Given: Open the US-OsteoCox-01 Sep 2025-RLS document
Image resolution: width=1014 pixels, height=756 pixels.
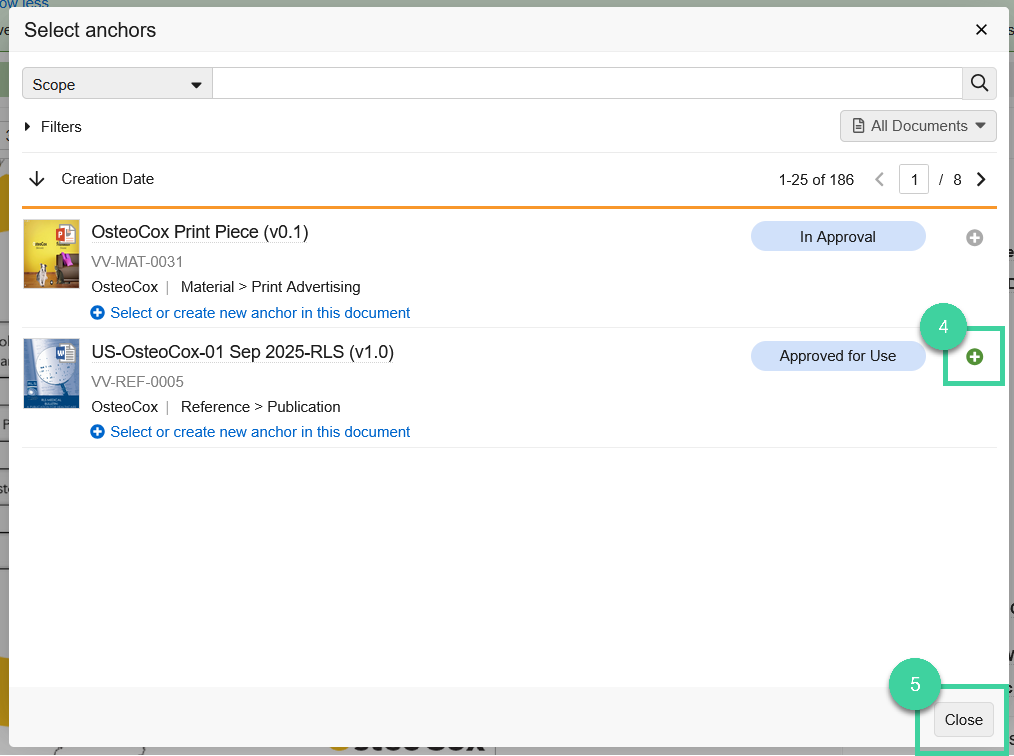Looking at the screenshot, I should coord(242,352).
